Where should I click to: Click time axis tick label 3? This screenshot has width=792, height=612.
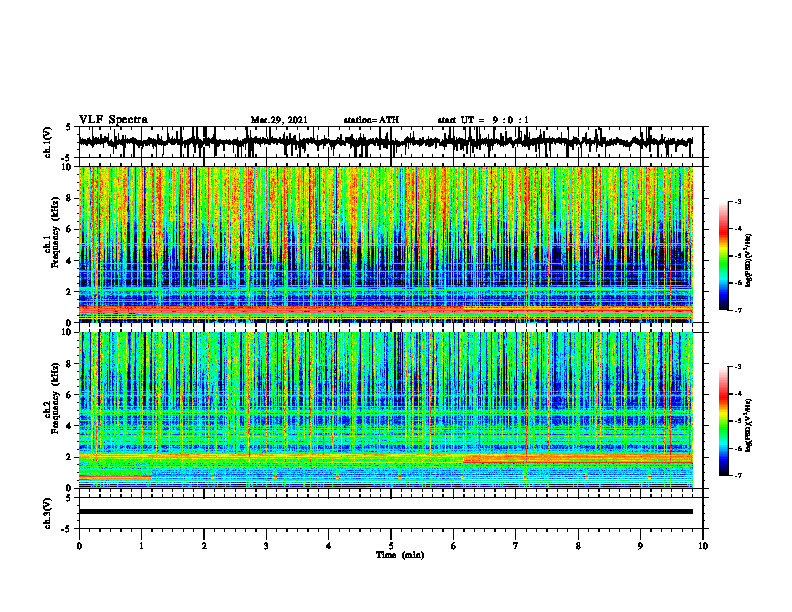tap(266, 546)
